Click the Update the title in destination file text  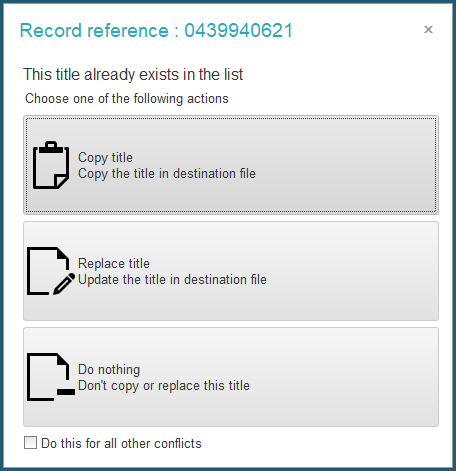point(172,280)
